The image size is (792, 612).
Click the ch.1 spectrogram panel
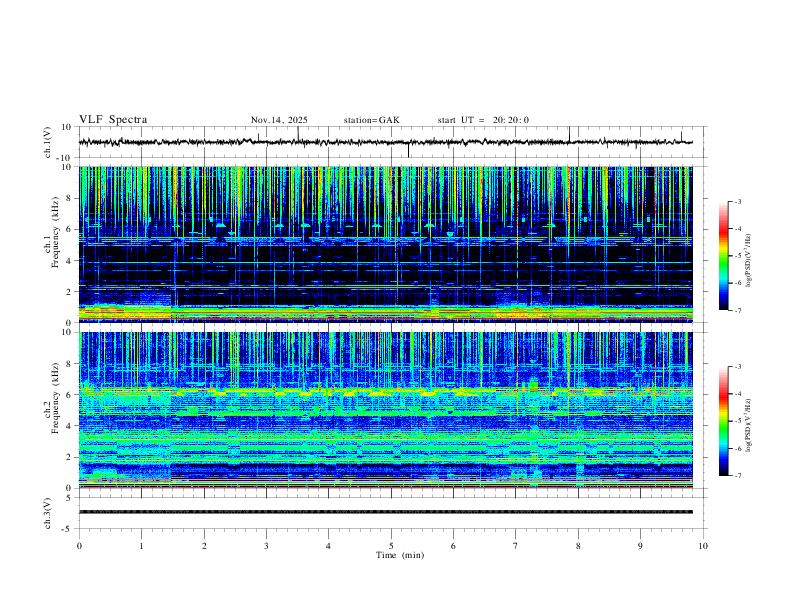(x=385, y=244)
